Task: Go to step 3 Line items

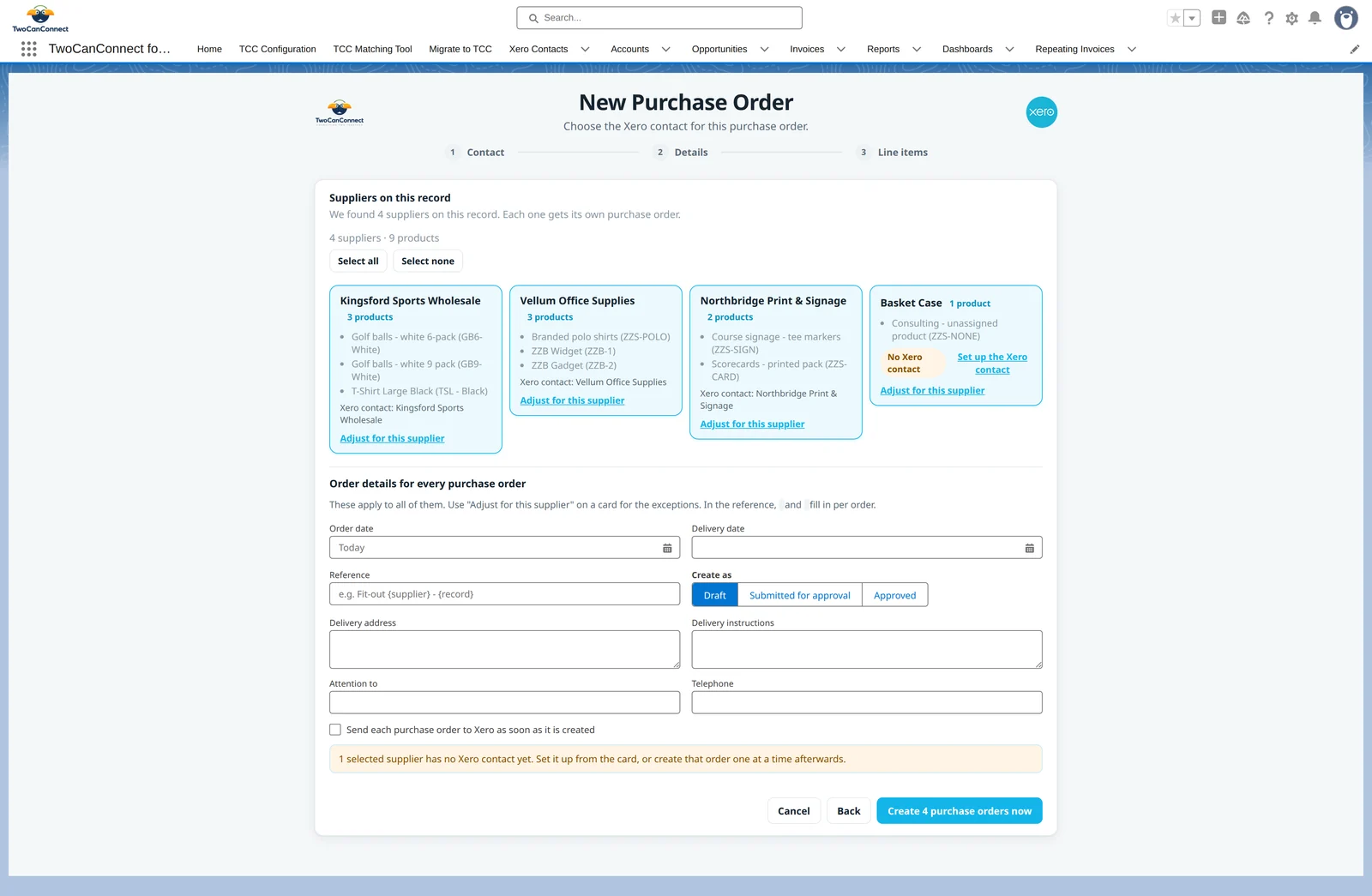Action: (892, 153)
